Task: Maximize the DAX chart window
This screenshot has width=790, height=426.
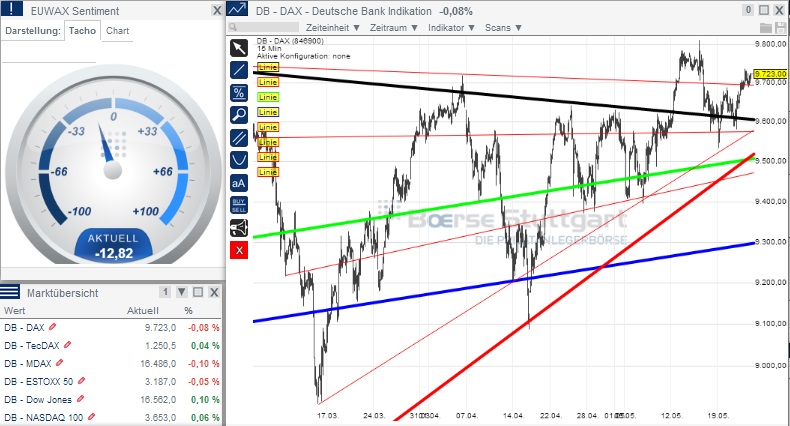Action: tap(764, 10)
